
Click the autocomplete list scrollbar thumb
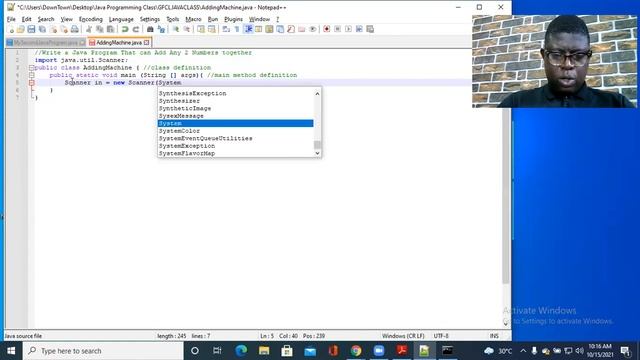coord(317,145)
